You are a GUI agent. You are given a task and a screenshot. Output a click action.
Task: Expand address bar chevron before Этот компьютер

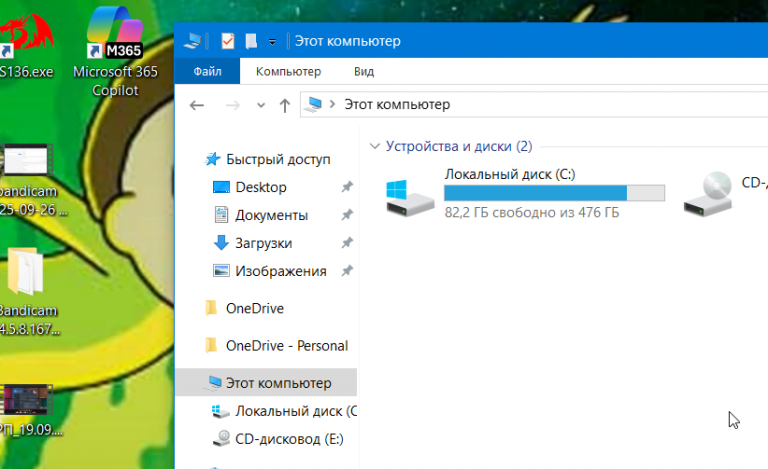(333, 104)
